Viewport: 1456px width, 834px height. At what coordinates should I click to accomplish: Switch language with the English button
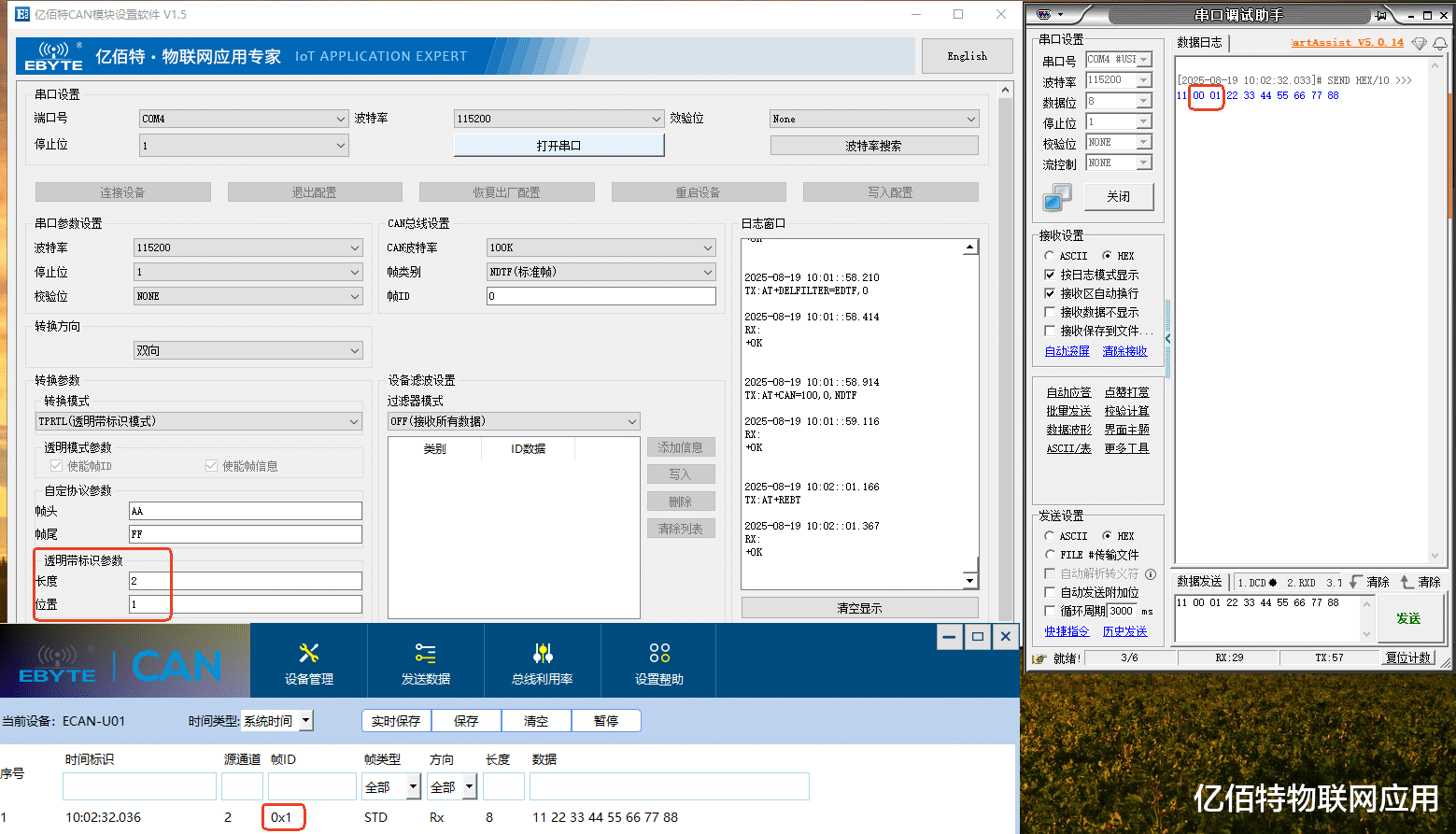[x=968, y=56]
